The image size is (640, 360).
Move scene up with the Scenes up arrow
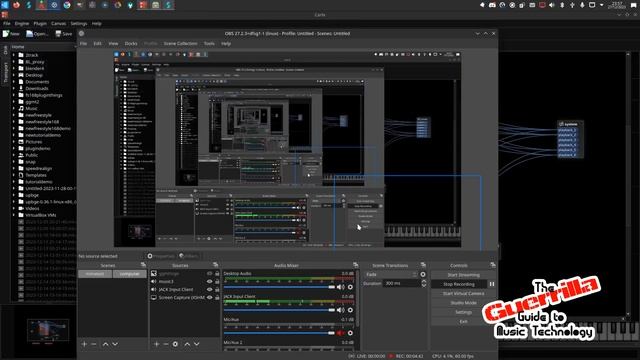point(105,344)
